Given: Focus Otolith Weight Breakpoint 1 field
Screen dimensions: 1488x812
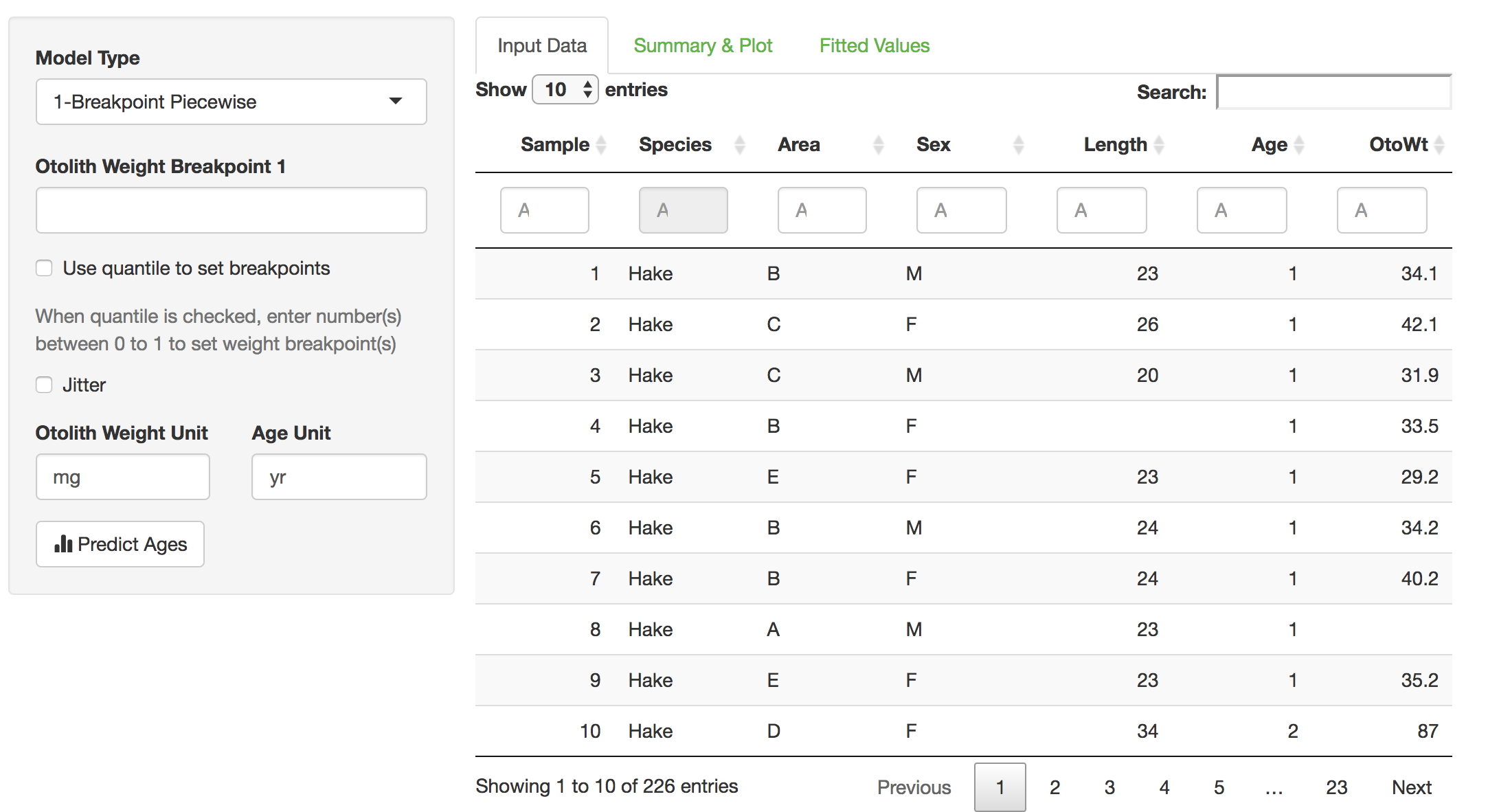Looking at the screenshot, I should 231,210.
